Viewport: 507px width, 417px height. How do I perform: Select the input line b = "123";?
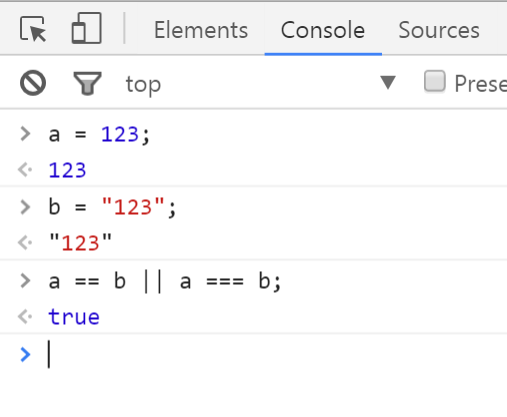(112, 207)
